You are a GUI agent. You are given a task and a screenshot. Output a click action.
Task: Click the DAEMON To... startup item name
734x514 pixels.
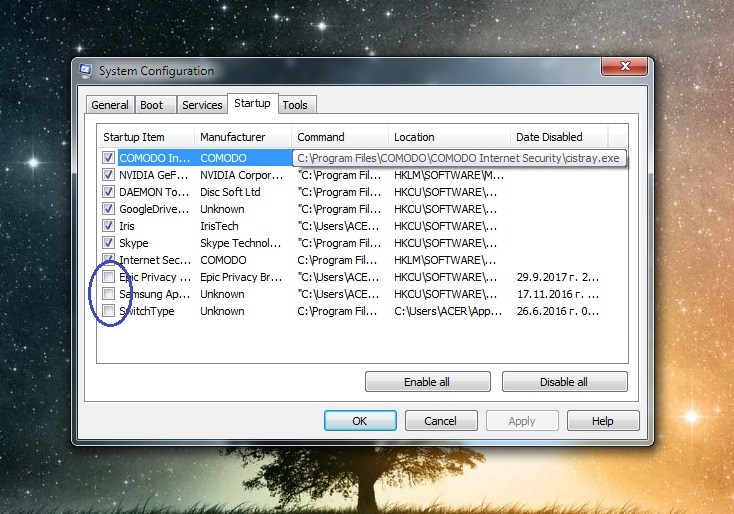point(154,192)
